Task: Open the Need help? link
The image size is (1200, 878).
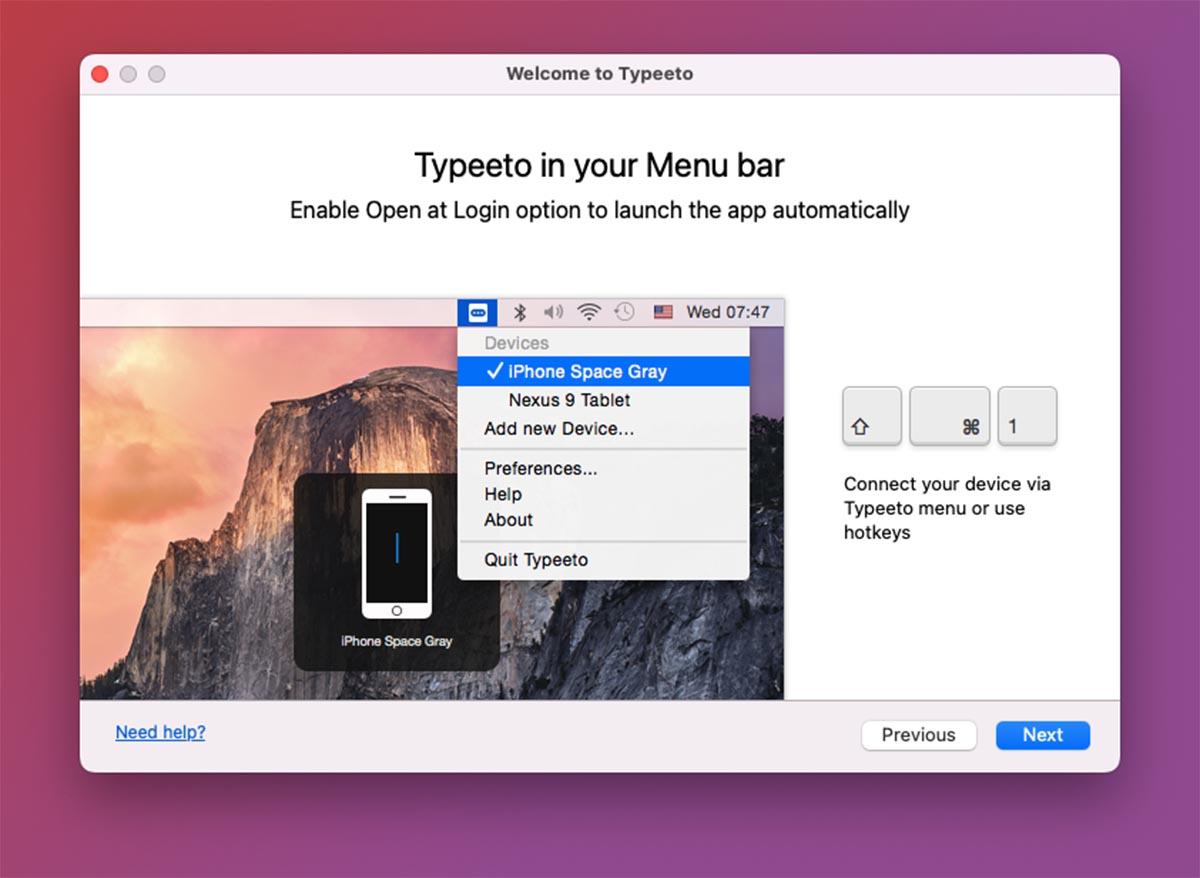Action: [160, 732]
